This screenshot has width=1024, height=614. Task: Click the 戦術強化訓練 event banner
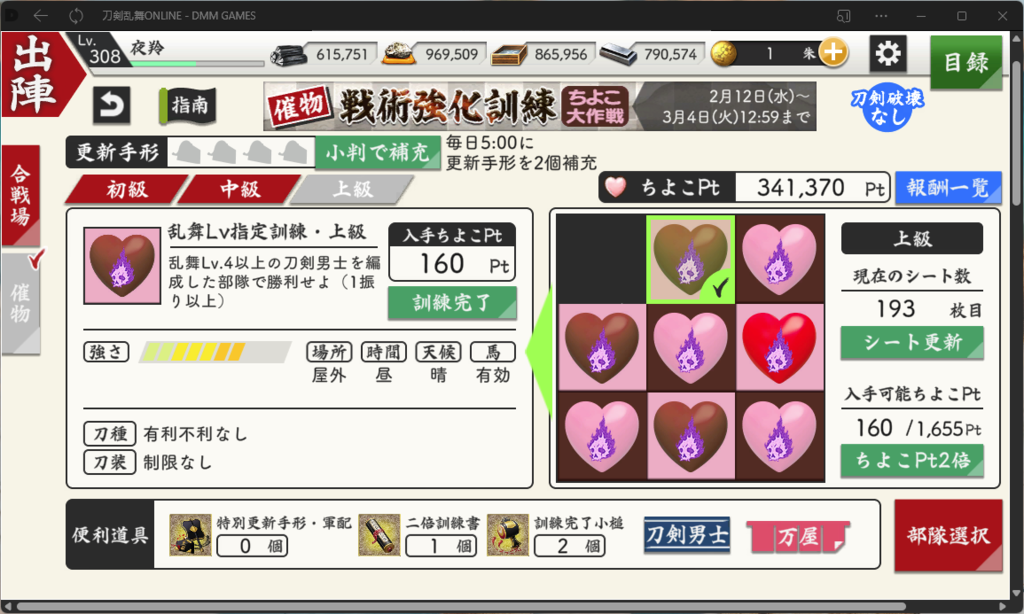[x=539, y=106]
